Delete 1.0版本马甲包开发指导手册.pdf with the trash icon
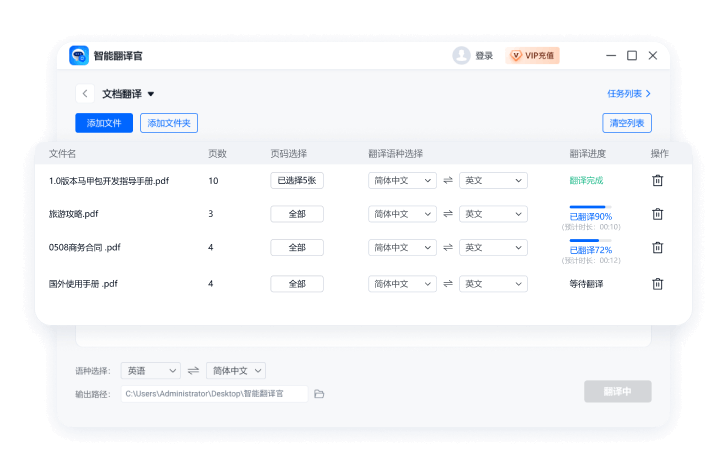The image size is (728, 470). click(657, 180)
